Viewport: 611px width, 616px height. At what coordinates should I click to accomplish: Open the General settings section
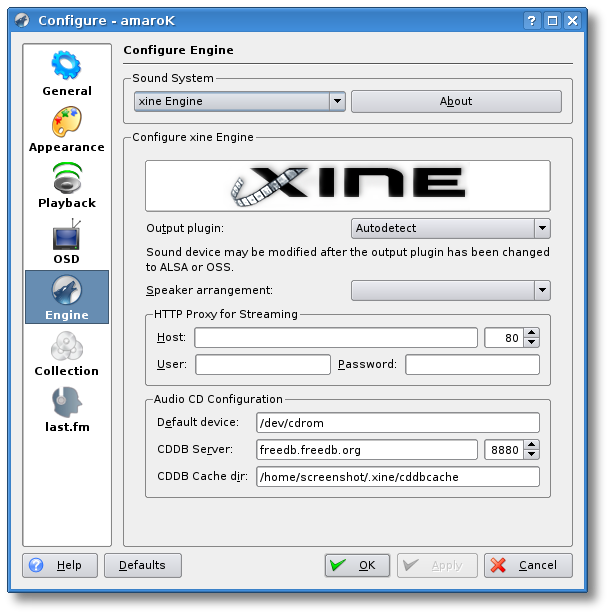tap(67, 74)
